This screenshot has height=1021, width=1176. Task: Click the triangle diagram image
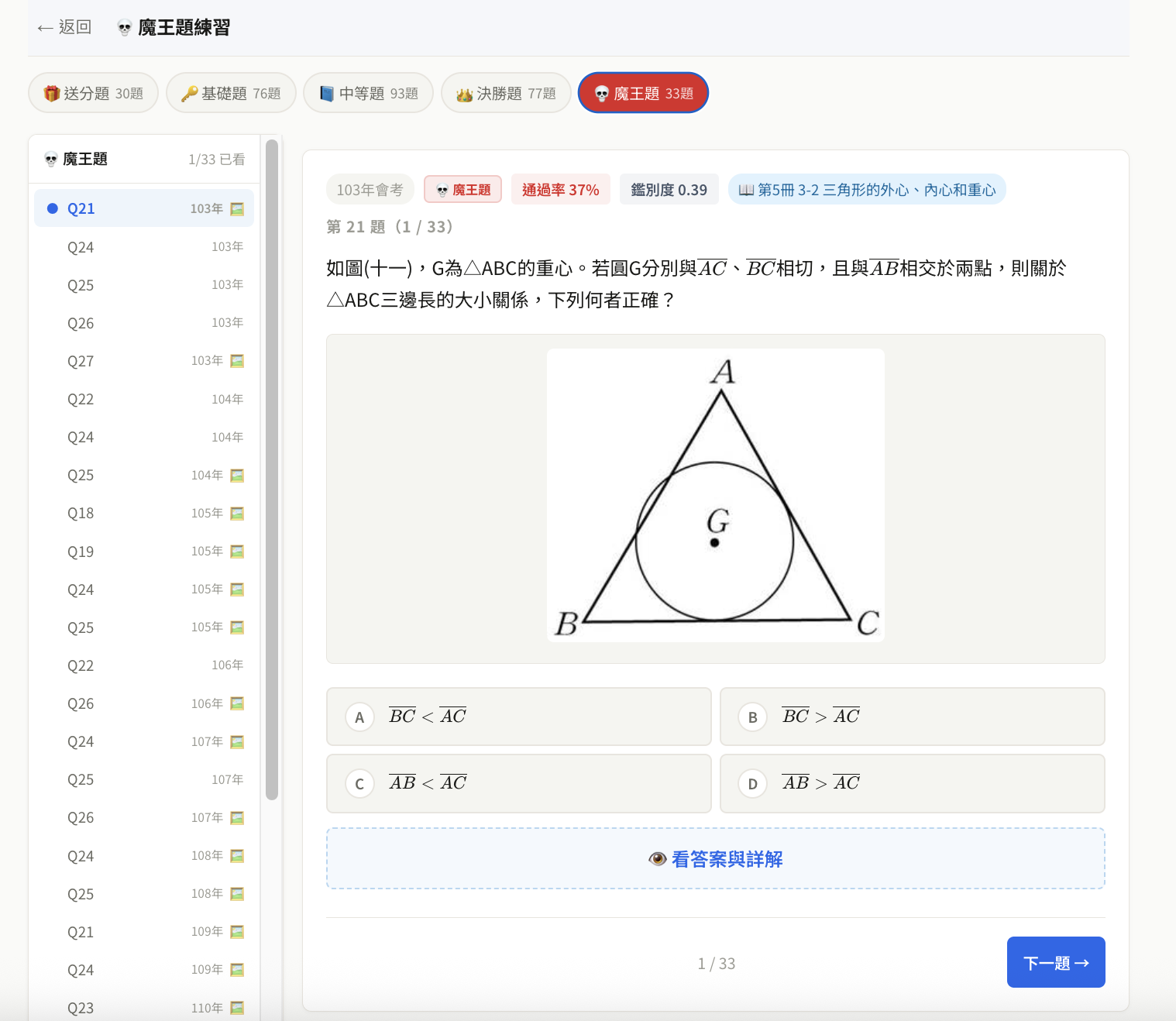715,494
